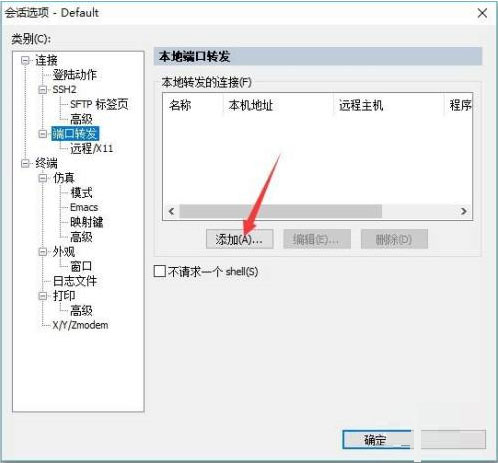Collapse the SSH2 tree node
Image resolution: width=498 pixels, height=463 pixels.
(x=42, y=89)
